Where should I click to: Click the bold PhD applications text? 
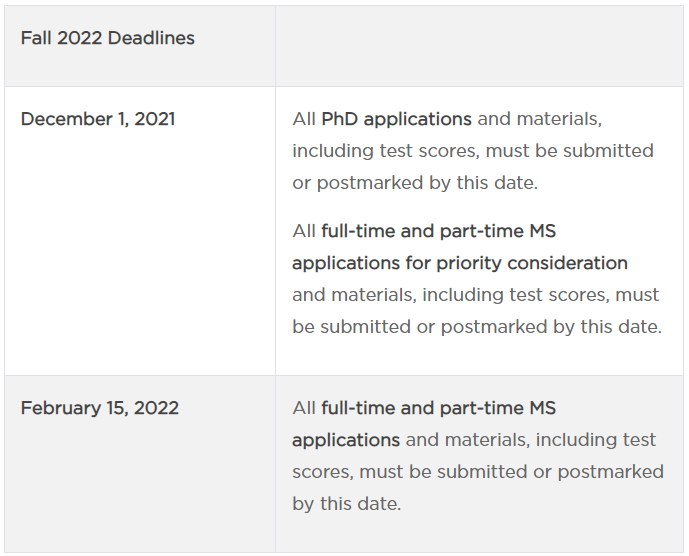[x=396, y=119]
